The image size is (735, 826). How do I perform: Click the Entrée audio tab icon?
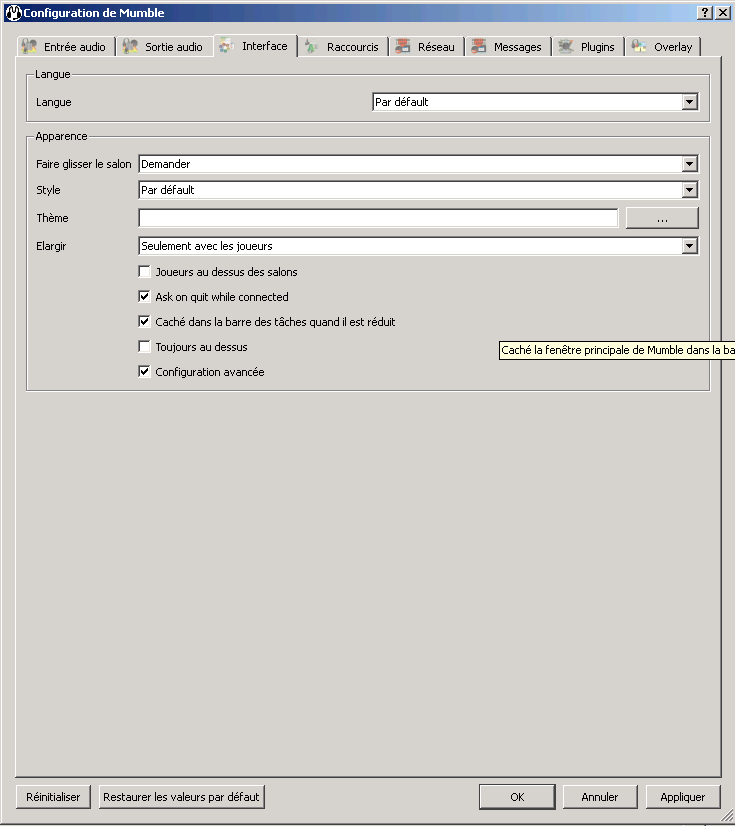point(29,46)
